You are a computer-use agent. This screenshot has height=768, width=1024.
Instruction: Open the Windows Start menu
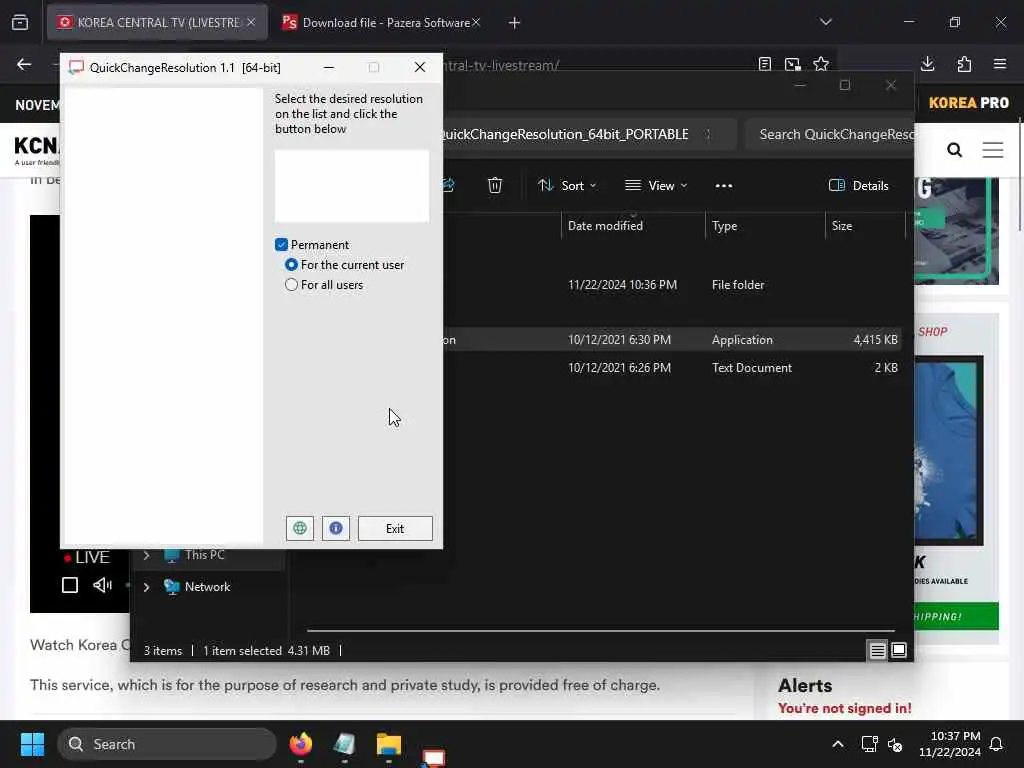tap(32, 744)
